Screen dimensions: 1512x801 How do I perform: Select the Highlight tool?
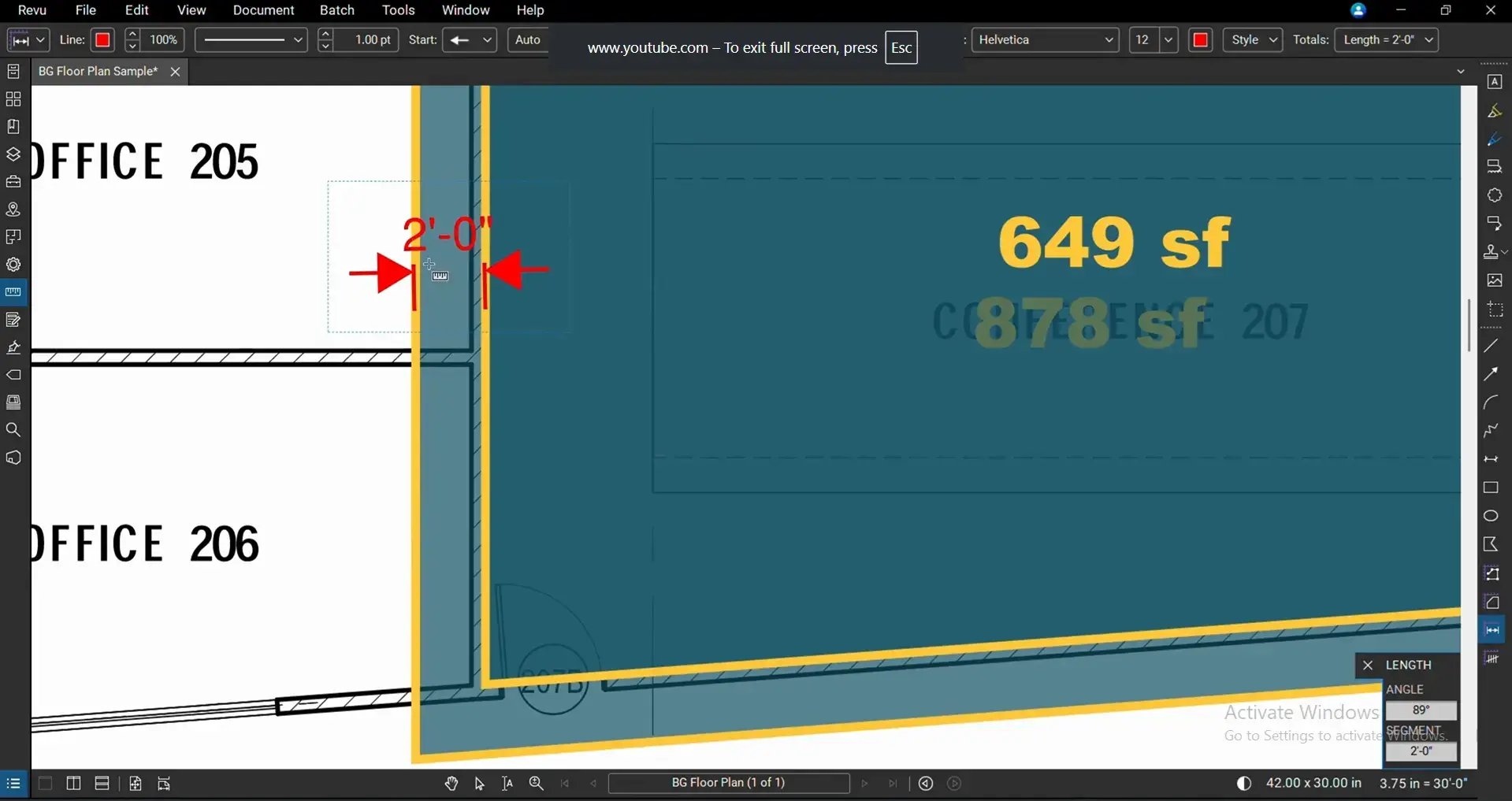coord(1494,111)
